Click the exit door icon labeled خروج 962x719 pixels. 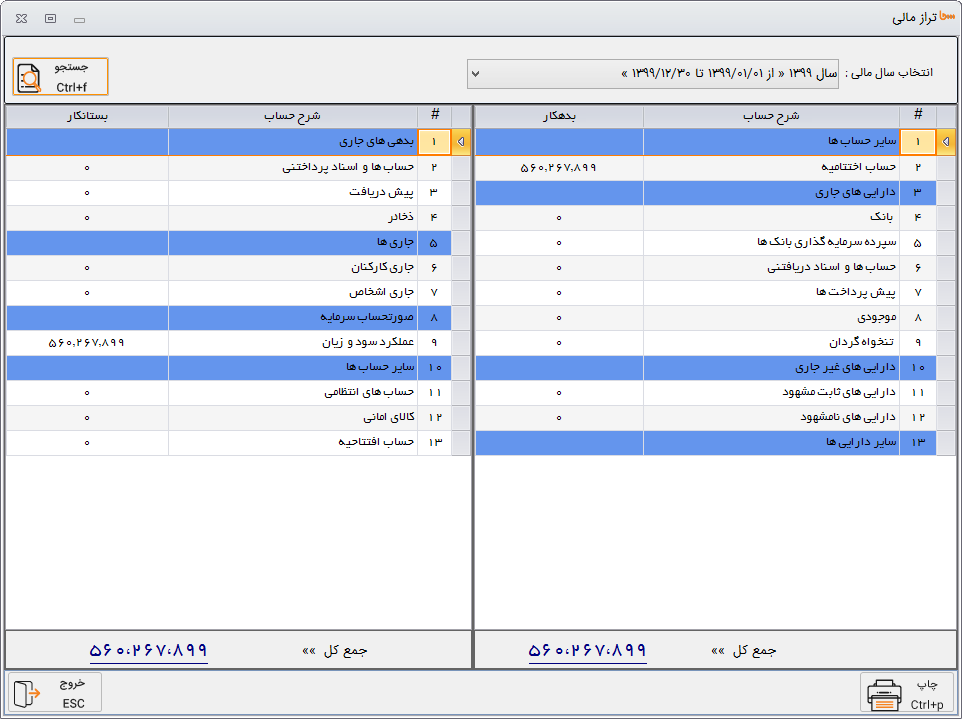(29, 693)
